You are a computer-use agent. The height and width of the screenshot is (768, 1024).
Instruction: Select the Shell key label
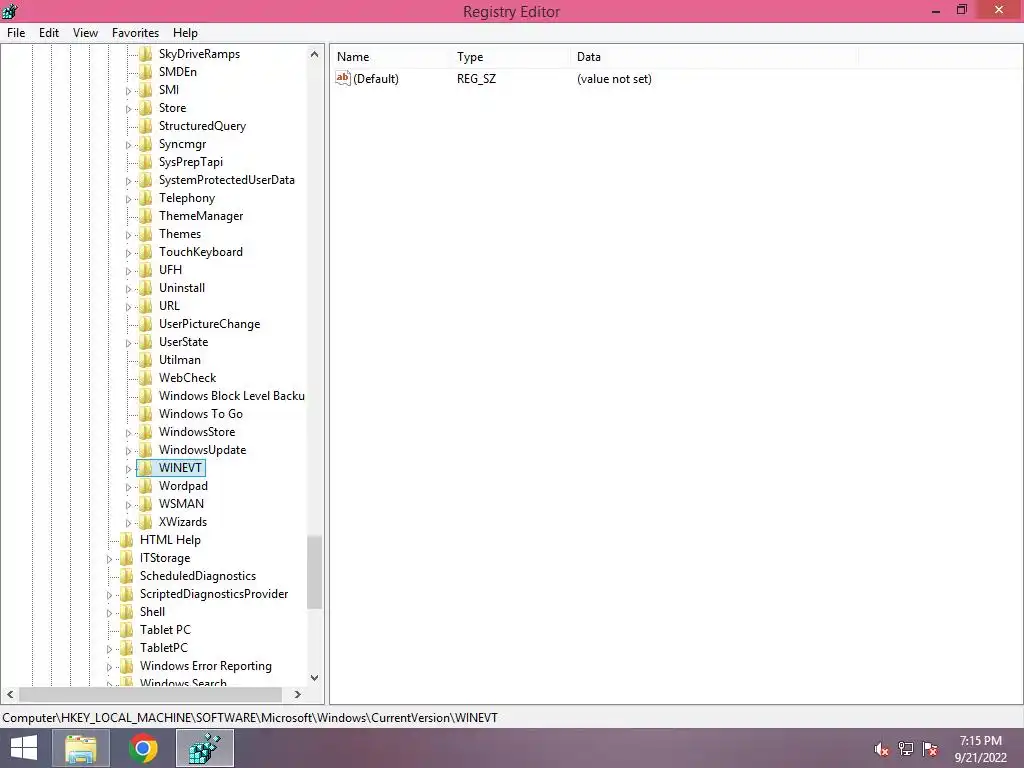152,612
